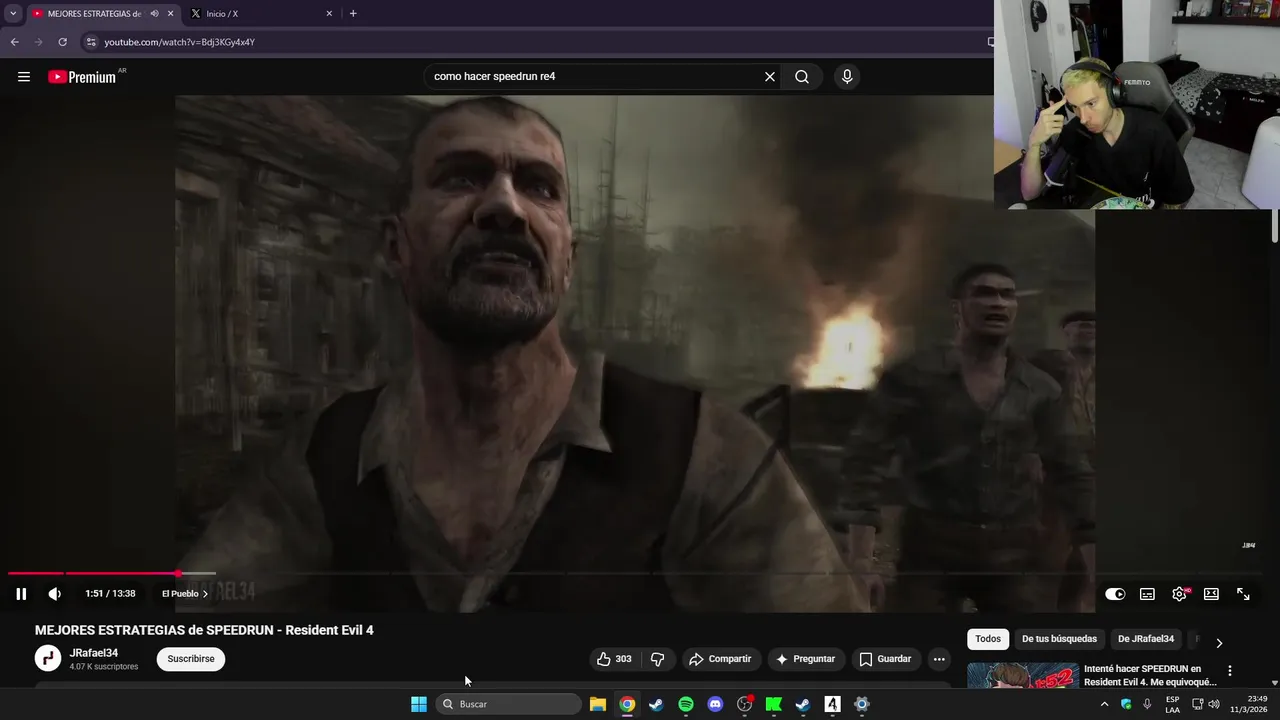The width and height of the screenshot is (1280, 720).
Task: Turn on subtitles in the player
Action: pos(1147,594)
